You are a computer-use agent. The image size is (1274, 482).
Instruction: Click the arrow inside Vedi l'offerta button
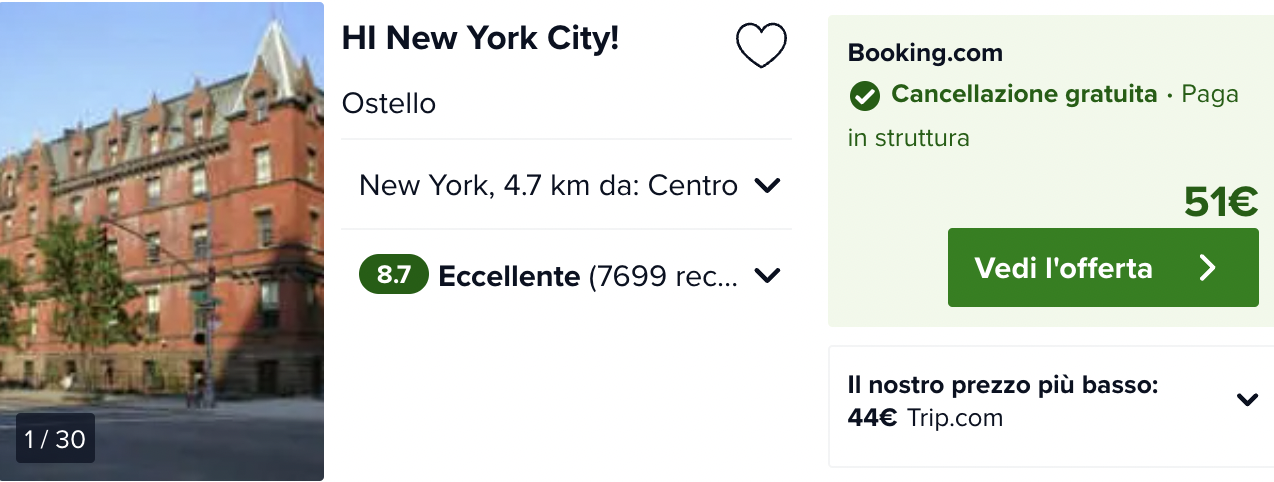(1207, 268)
